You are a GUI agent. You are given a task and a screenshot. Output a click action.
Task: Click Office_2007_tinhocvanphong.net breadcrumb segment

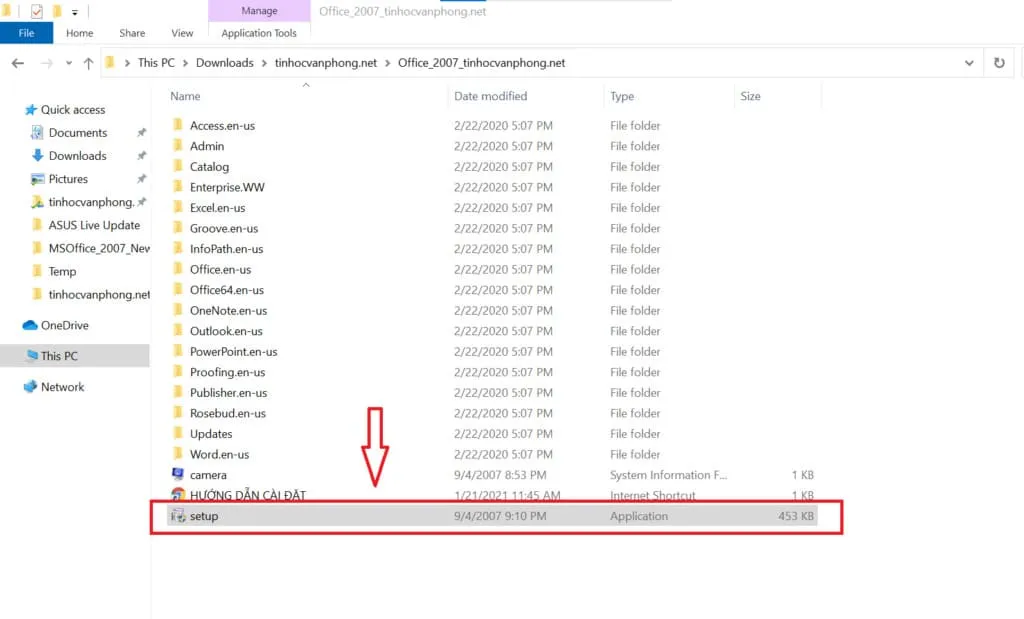click(481, 63)
